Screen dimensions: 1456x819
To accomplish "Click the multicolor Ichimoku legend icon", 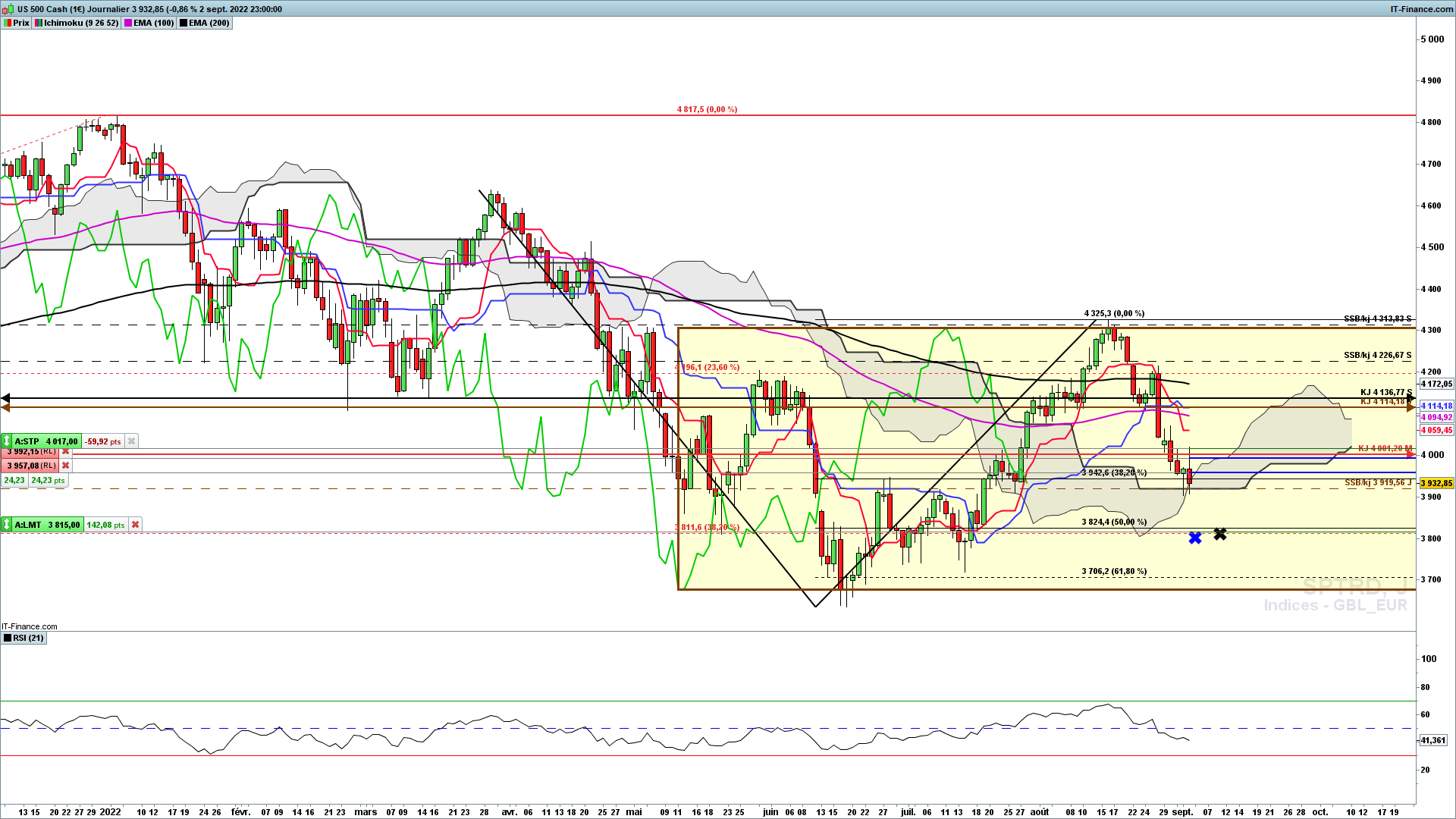I will [39, 23].
